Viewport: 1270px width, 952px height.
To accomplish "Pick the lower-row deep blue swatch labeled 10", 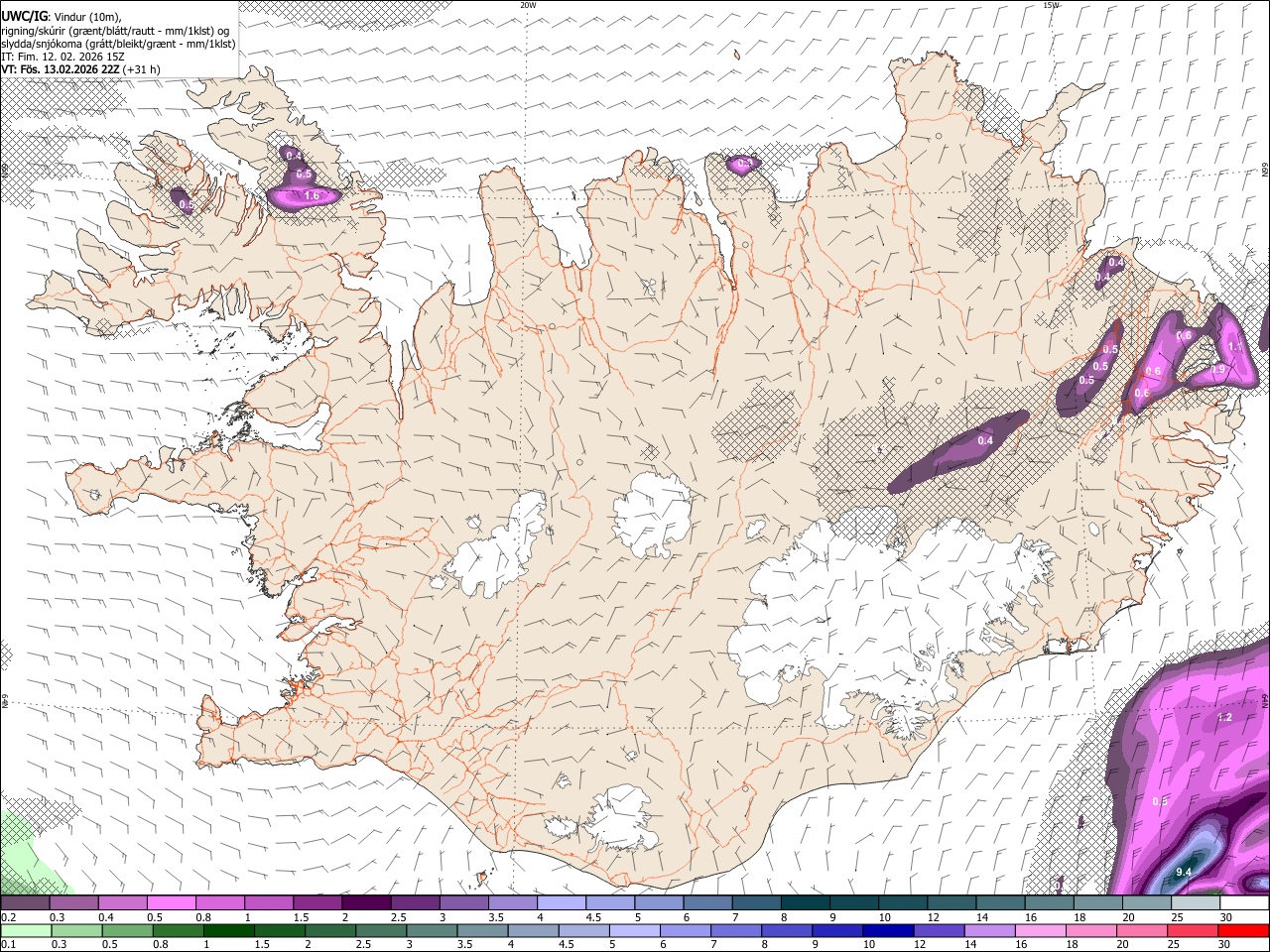I will pos(888,930).
